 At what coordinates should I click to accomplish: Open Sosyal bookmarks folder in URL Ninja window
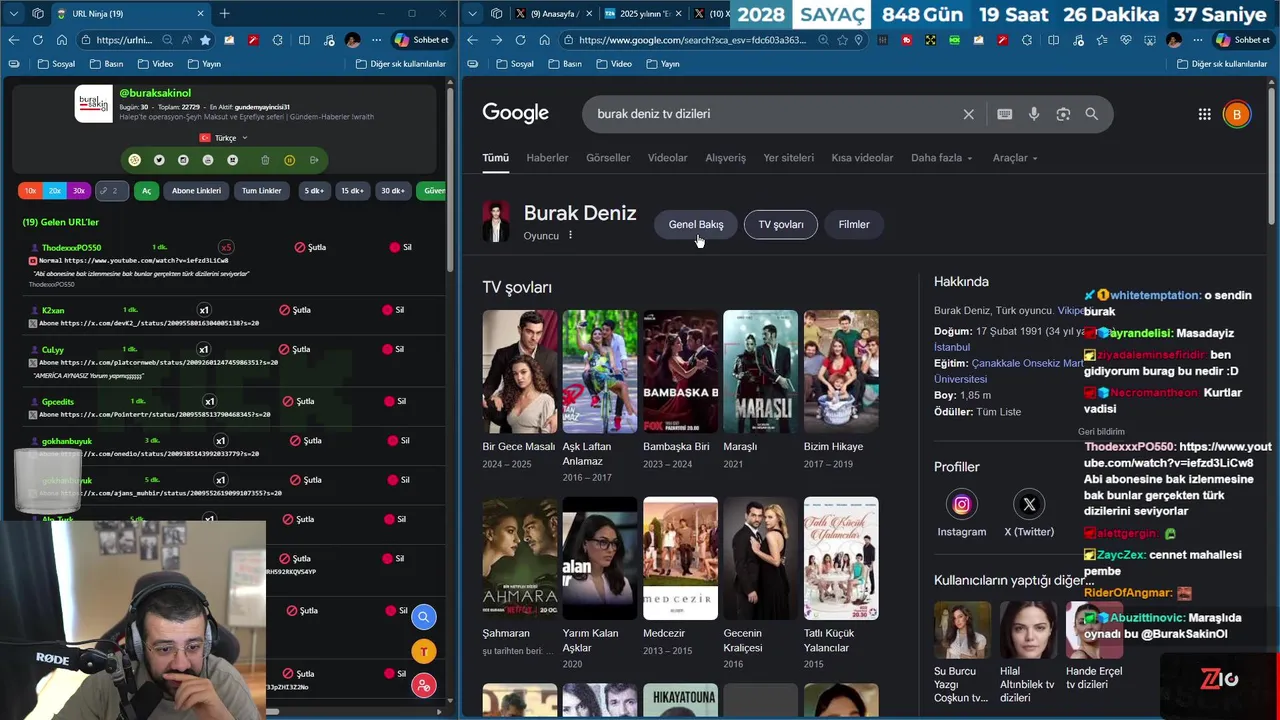click(56, 64)
